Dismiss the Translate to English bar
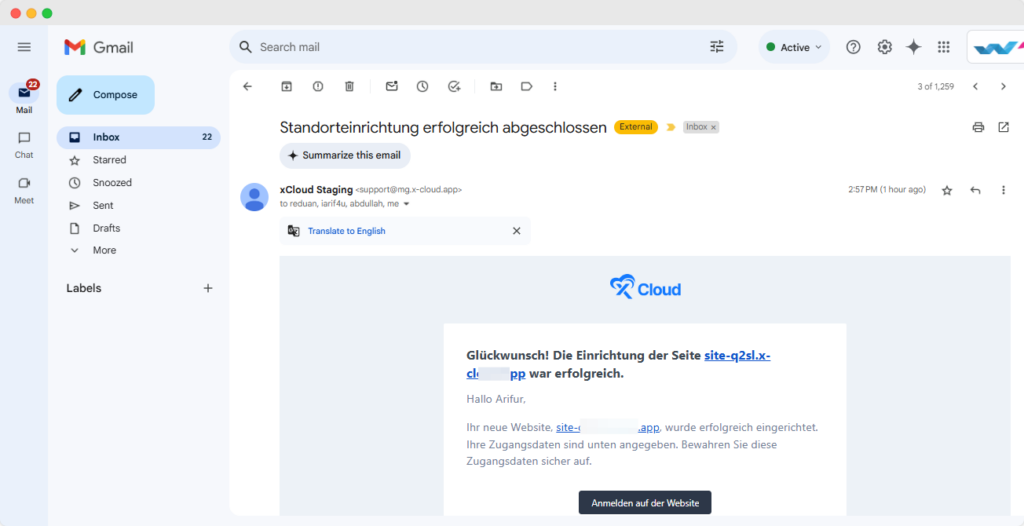 point(517,231)
